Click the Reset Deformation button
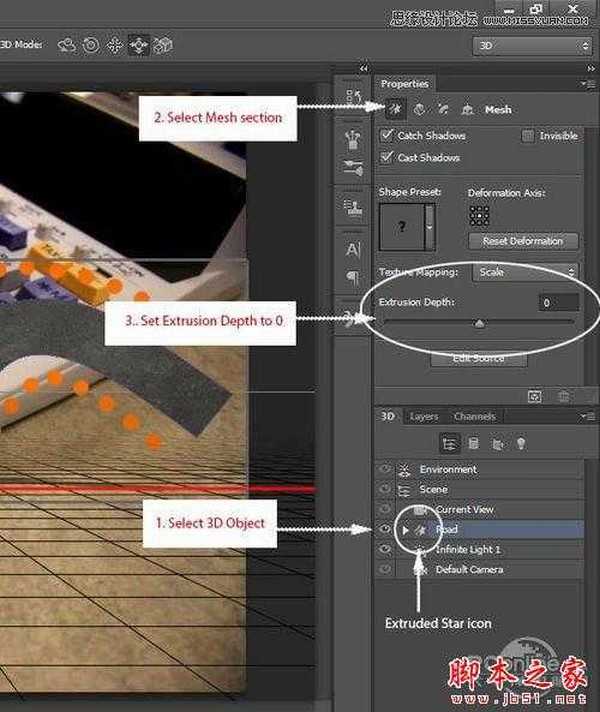The width and height of the screenshot is (600, 712). (522, 241)
